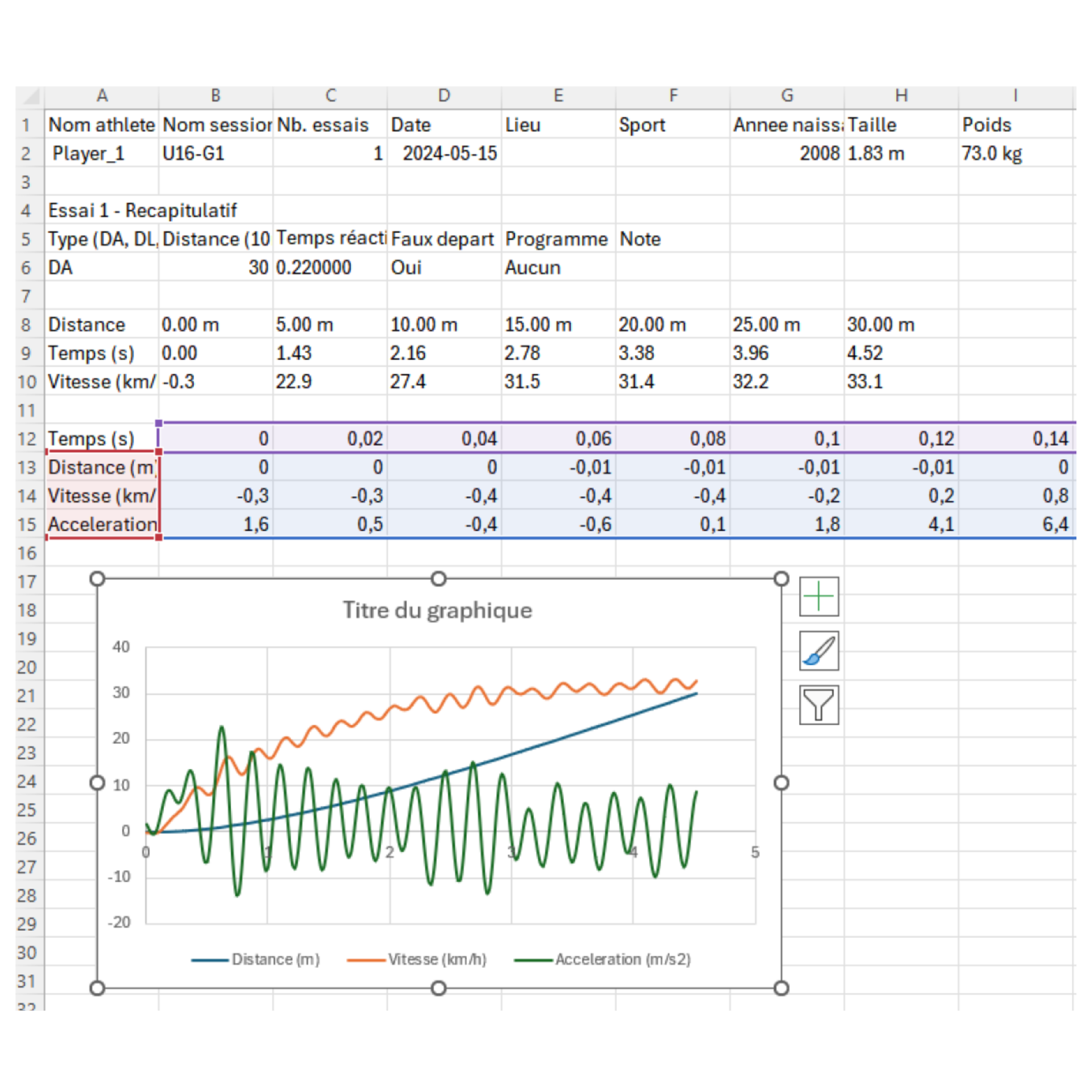
Task: Select column D header
Action: click(444, 96)
